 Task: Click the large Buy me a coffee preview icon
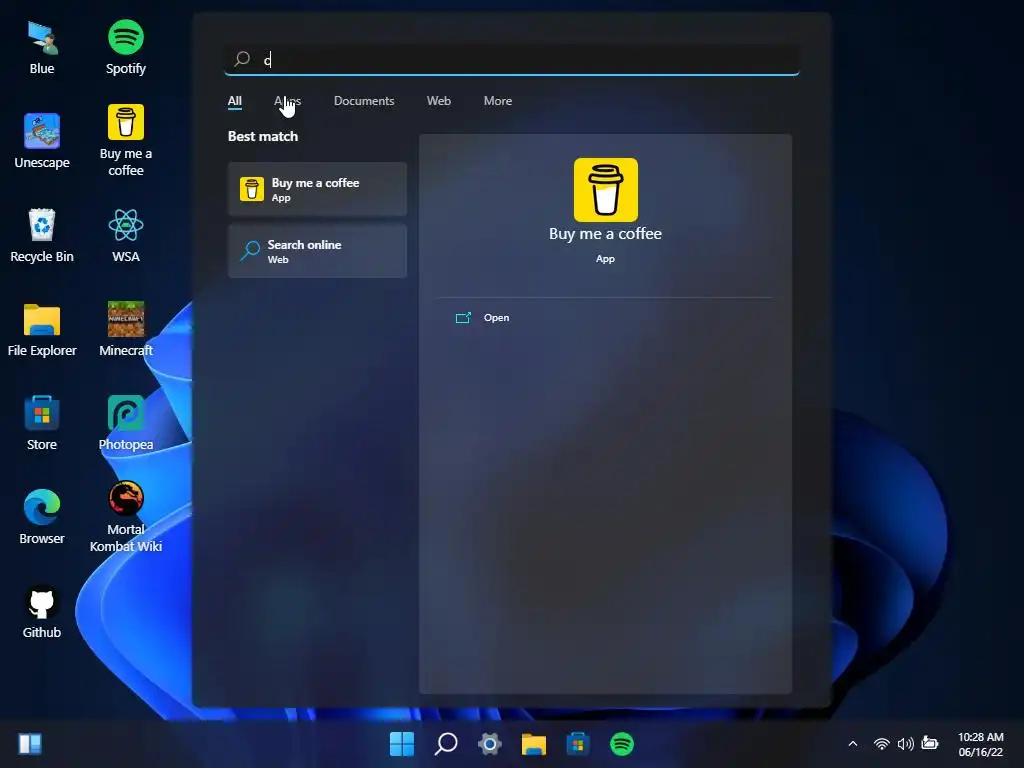(605, 189)
